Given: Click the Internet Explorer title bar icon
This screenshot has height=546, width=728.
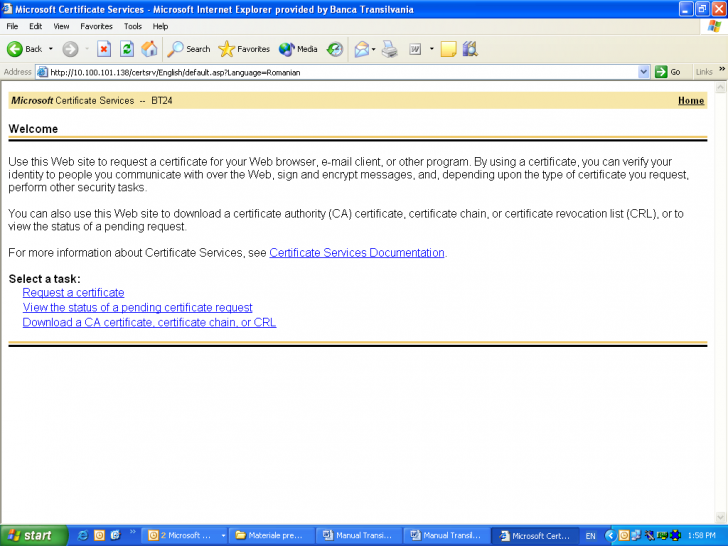Looking at the screenshot, I should [7, 9].
